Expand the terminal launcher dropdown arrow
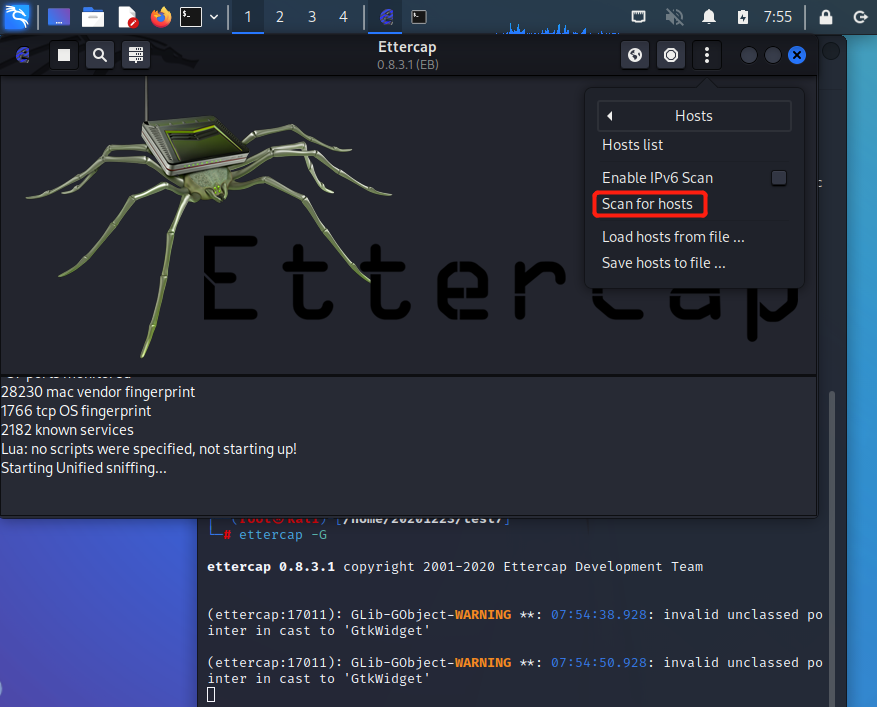The image size is (877, 707). tap(214, 17)
